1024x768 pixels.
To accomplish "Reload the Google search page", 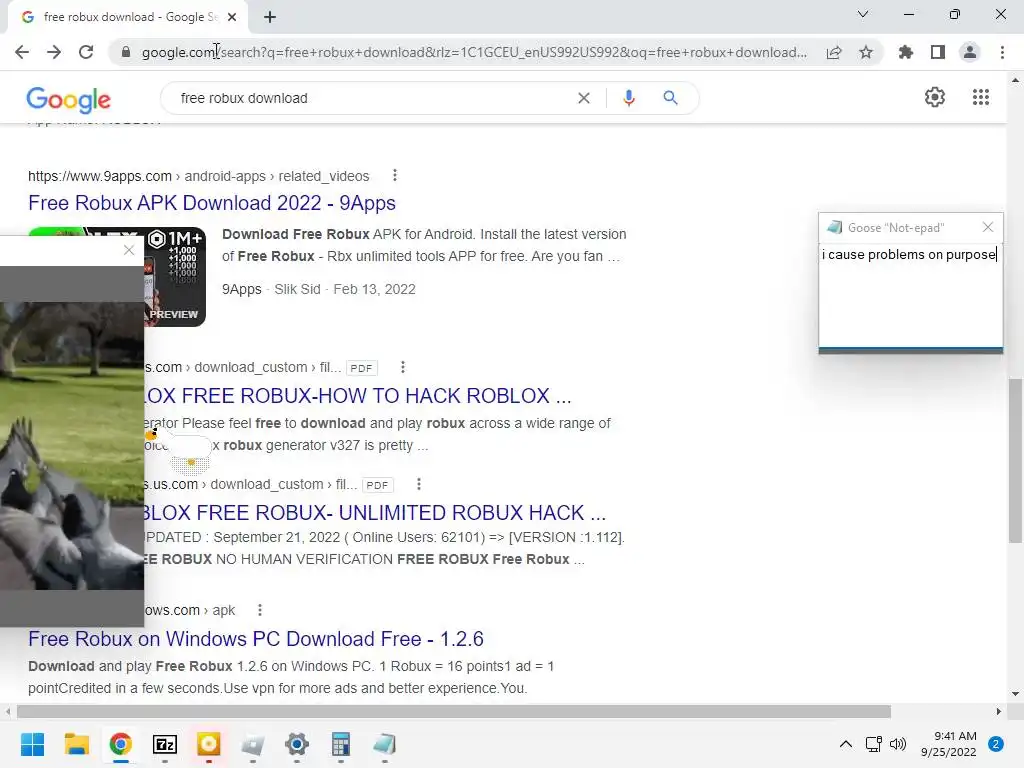I will pos(86,52).
